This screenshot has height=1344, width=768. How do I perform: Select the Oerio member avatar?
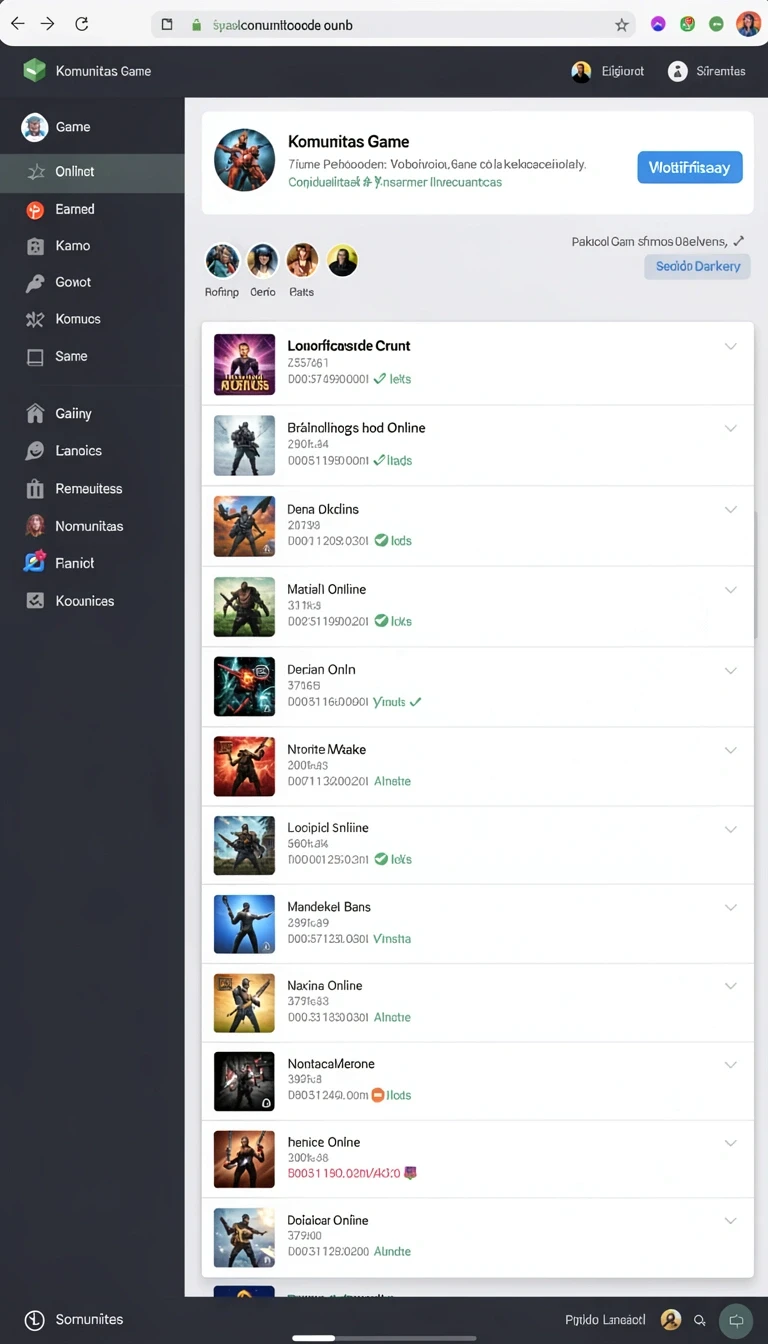click(262, 261)
